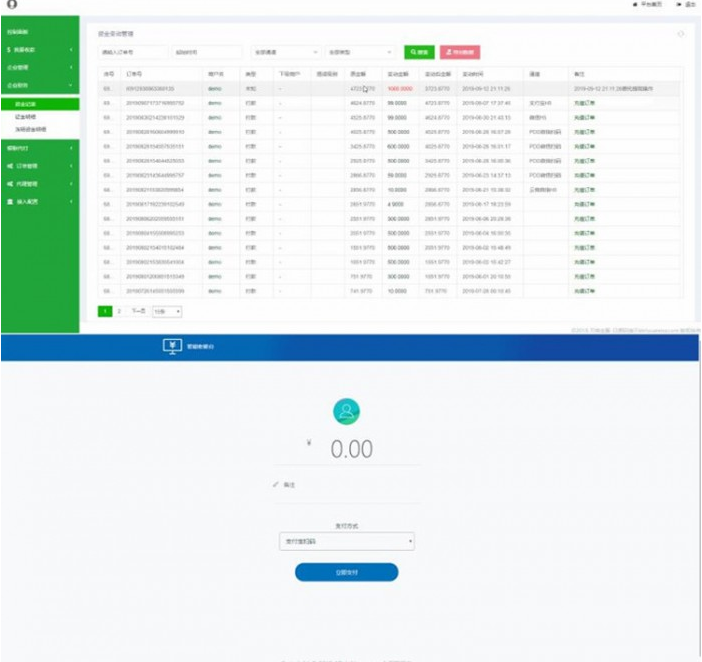The height and width of the screenshot is (662, 702).
Task: Open the upper share-icon sidebar menu
Action: (40, 166)
